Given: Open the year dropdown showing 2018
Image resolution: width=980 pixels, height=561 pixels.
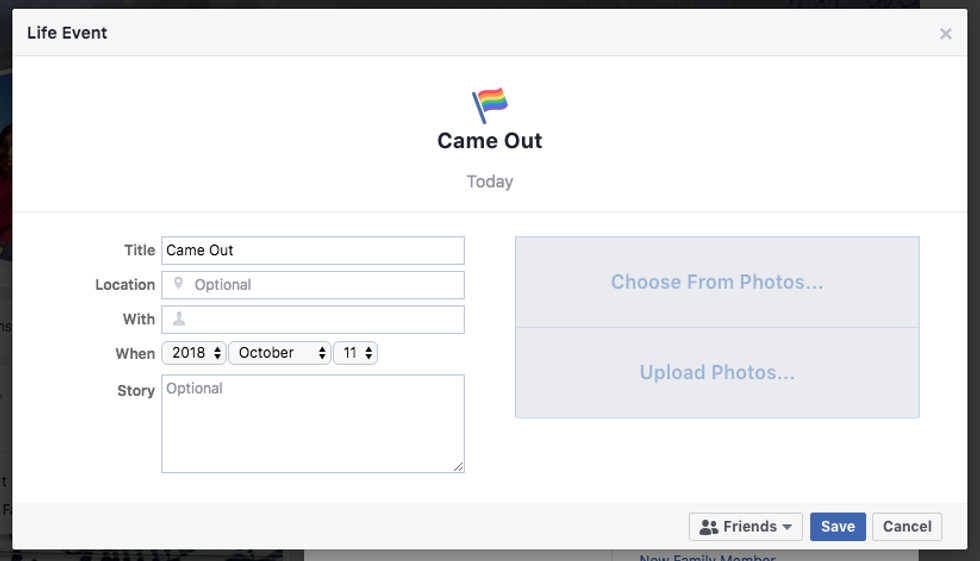Looking at the screenshot, I should [x=196, y=353].
